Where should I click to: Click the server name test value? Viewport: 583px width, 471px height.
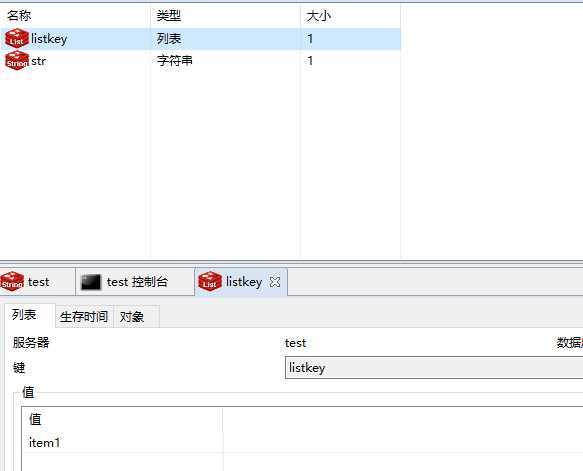tap(295, 343)
